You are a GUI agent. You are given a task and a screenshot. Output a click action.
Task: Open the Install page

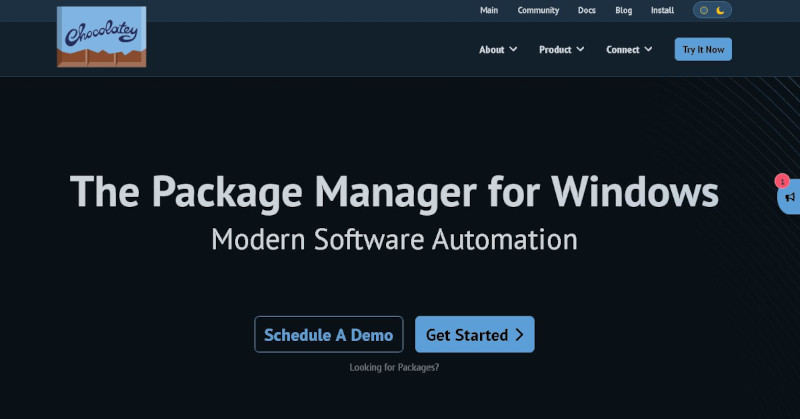pos(662,10)
